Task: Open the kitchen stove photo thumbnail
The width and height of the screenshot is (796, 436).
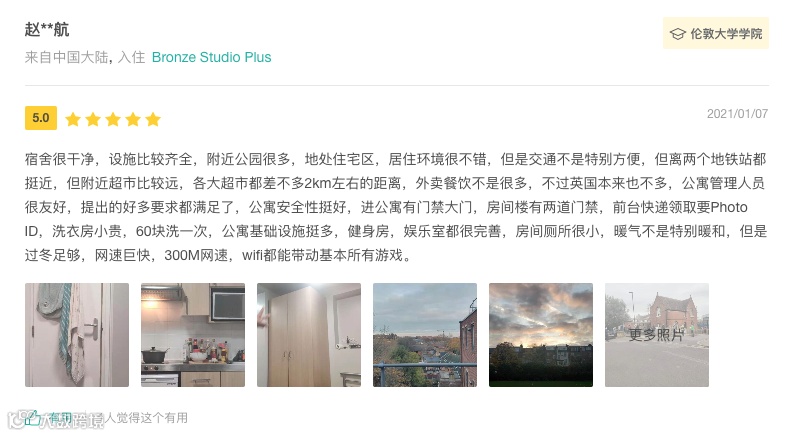Action: (193, 335)
